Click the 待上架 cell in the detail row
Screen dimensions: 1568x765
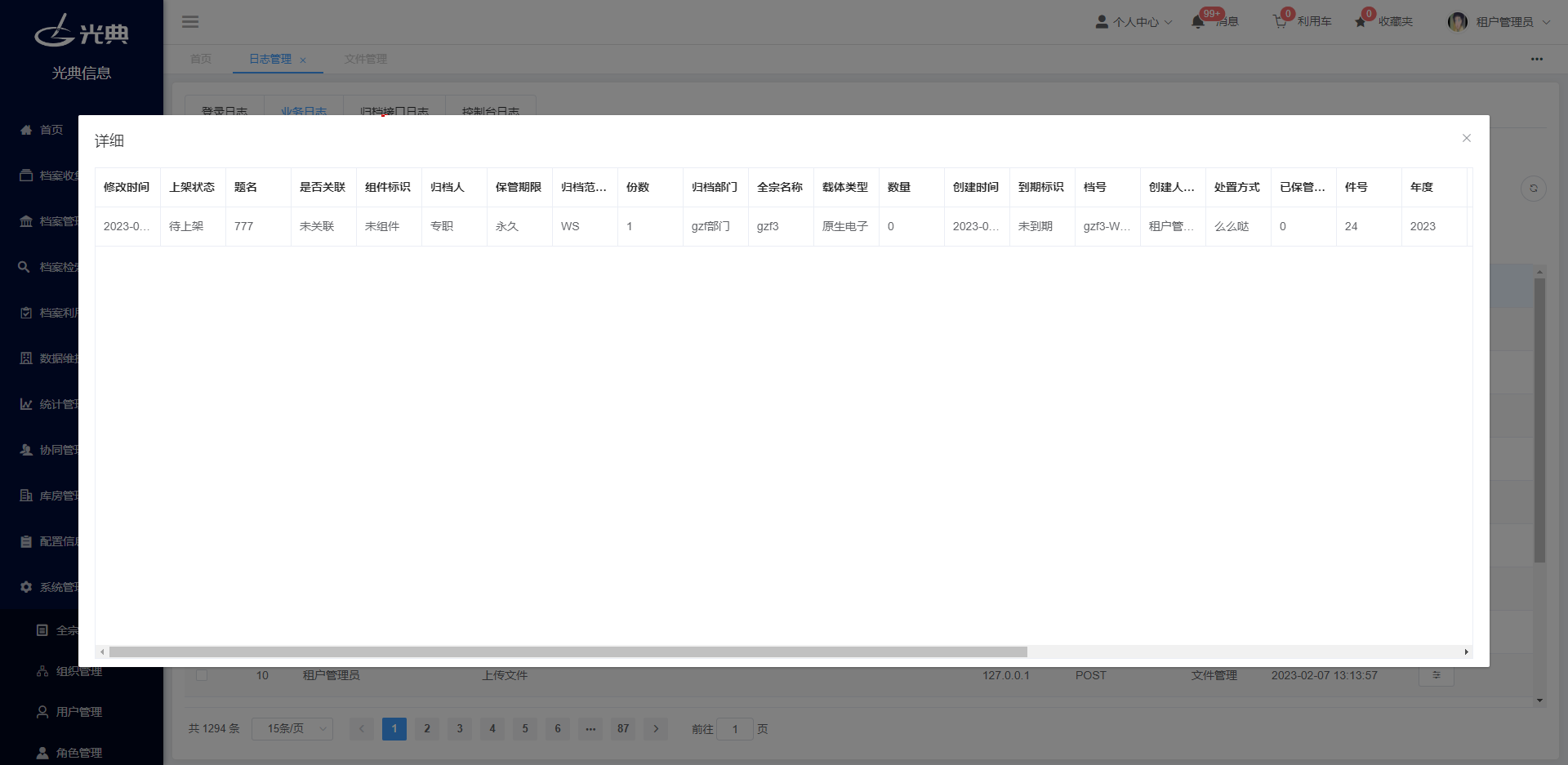tap(193, 226)
